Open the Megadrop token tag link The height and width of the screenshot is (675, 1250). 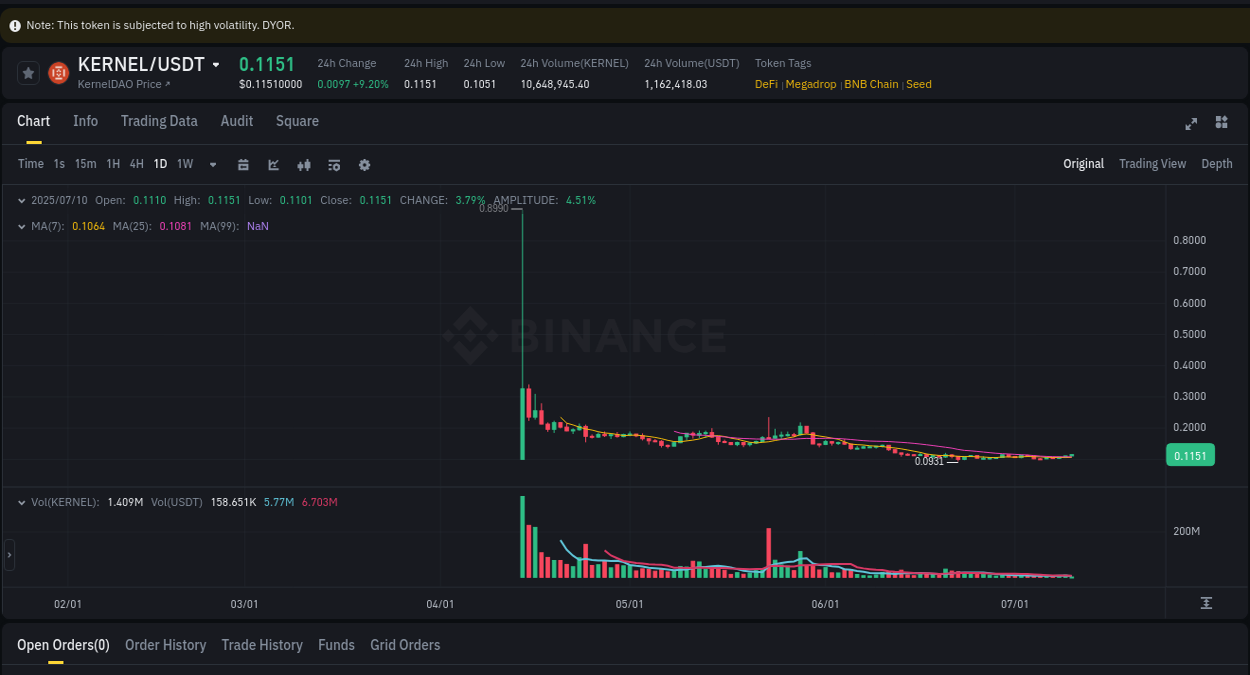(x=811, y=84)
